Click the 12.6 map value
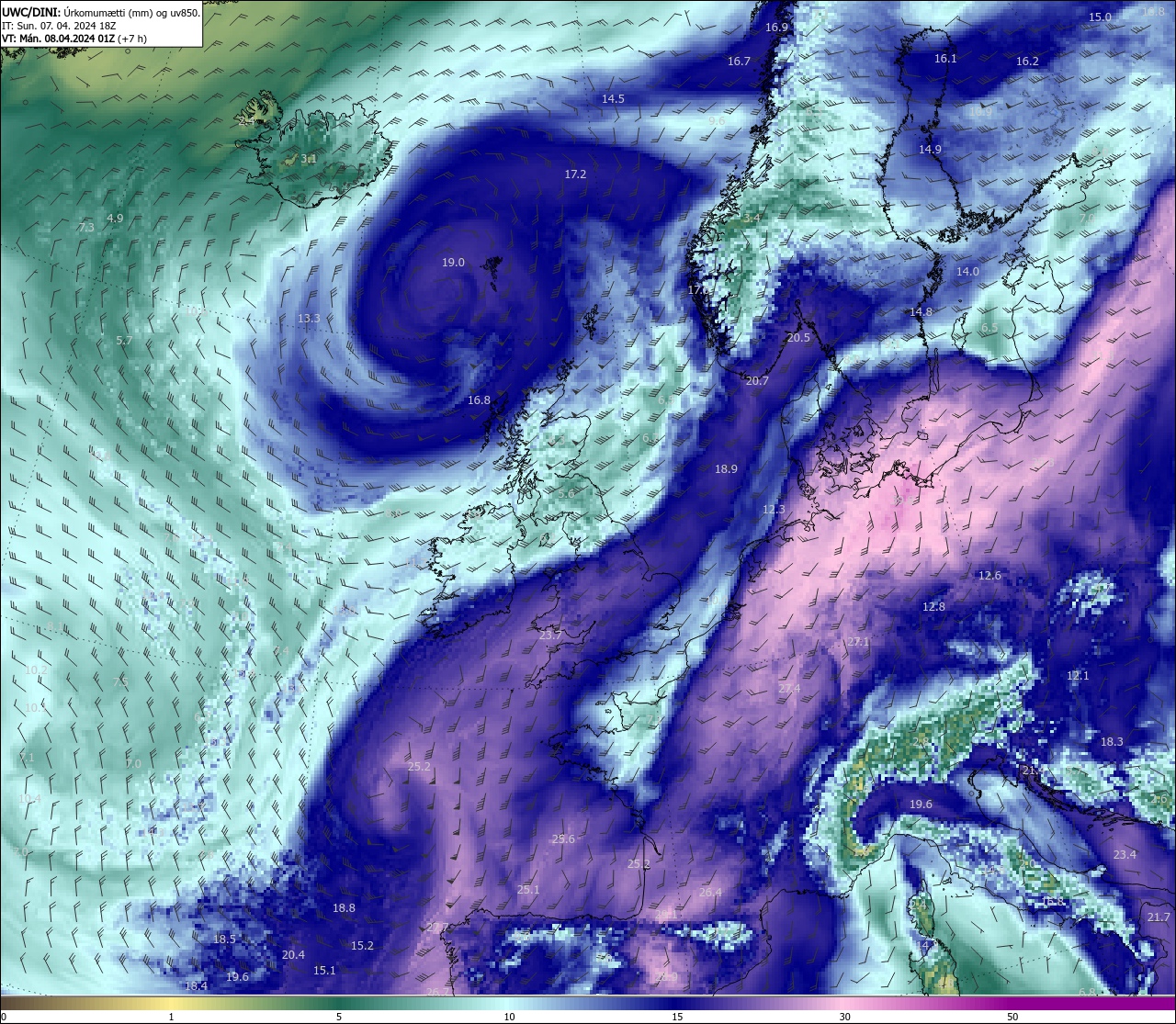Viewport: 1176px width, 1024px height. (x=989, y=576)
